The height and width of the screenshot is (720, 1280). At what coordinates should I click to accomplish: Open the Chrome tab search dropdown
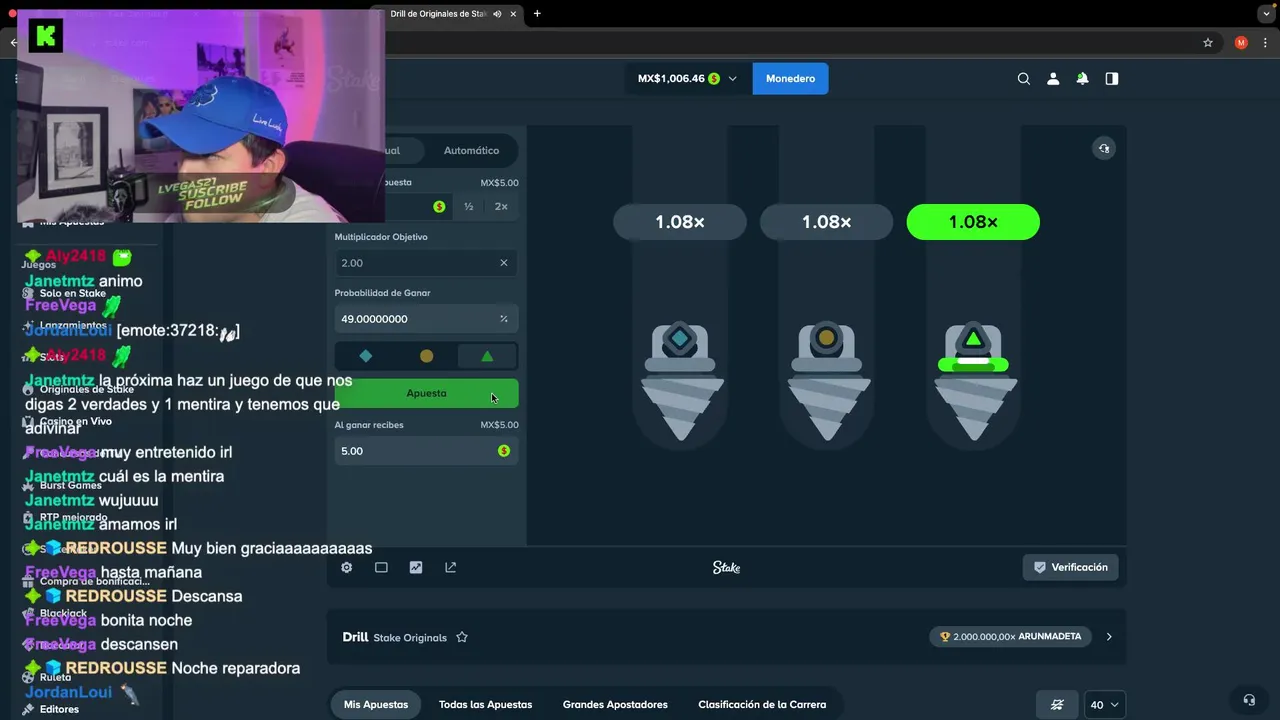[1267, 14]
